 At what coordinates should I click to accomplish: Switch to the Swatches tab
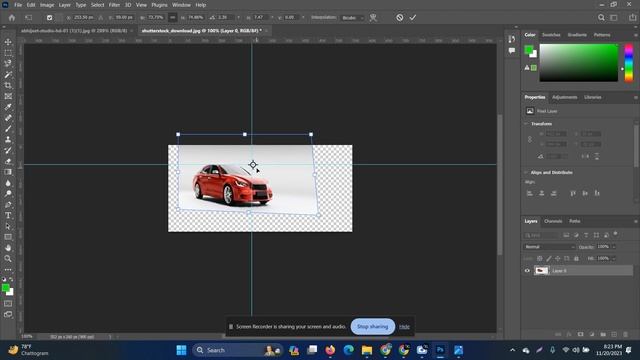point(551,35)
